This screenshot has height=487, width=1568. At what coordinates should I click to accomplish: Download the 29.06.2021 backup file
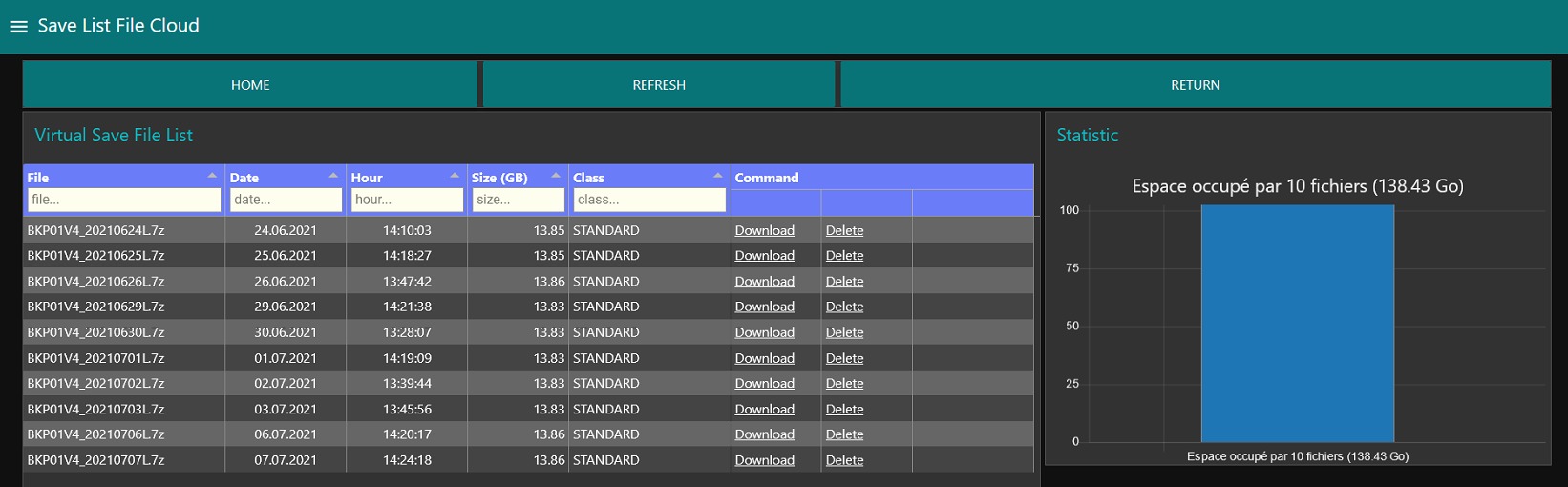pos(764,307)
